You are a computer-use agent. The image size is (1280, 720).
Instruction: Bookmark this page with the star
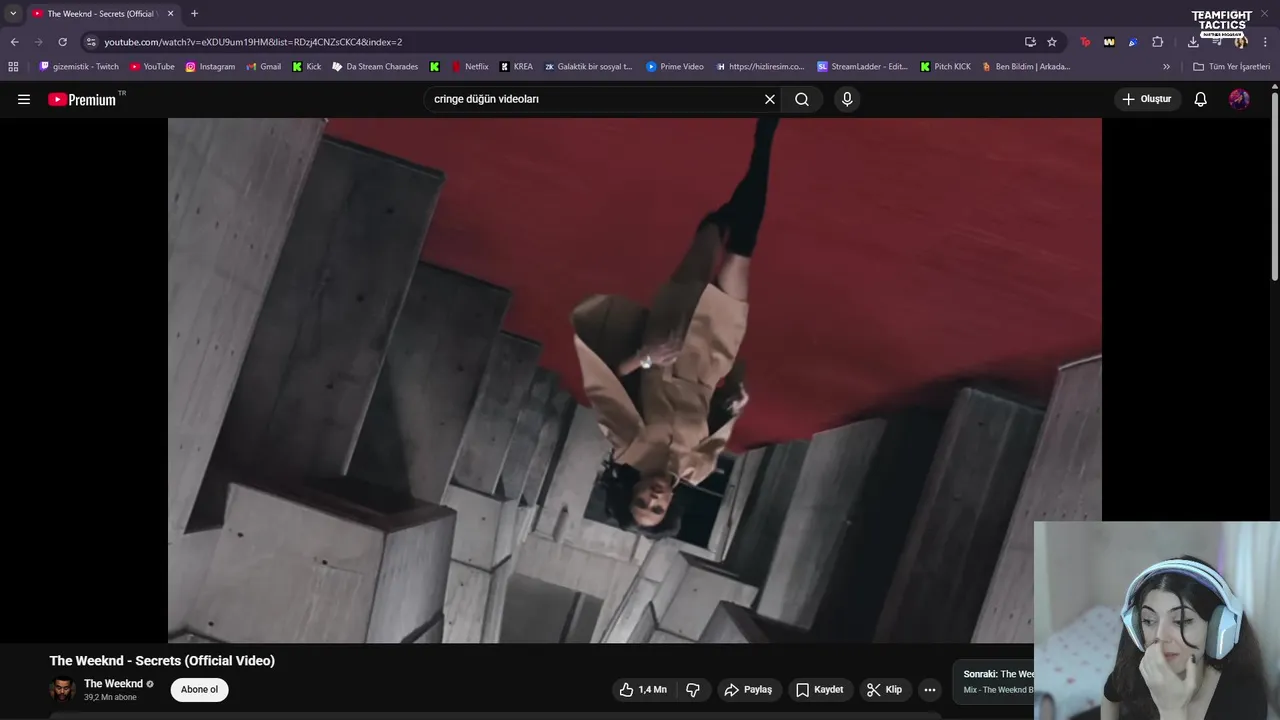click(1052, 42)
